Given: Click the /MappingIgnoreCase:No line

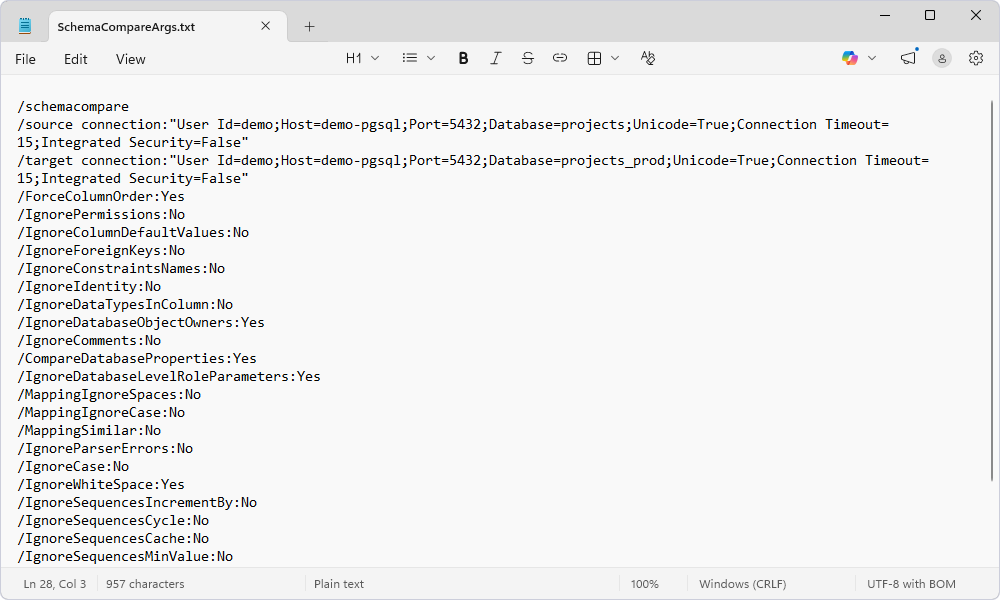Looking at the screenshot, I should [101, 413].
